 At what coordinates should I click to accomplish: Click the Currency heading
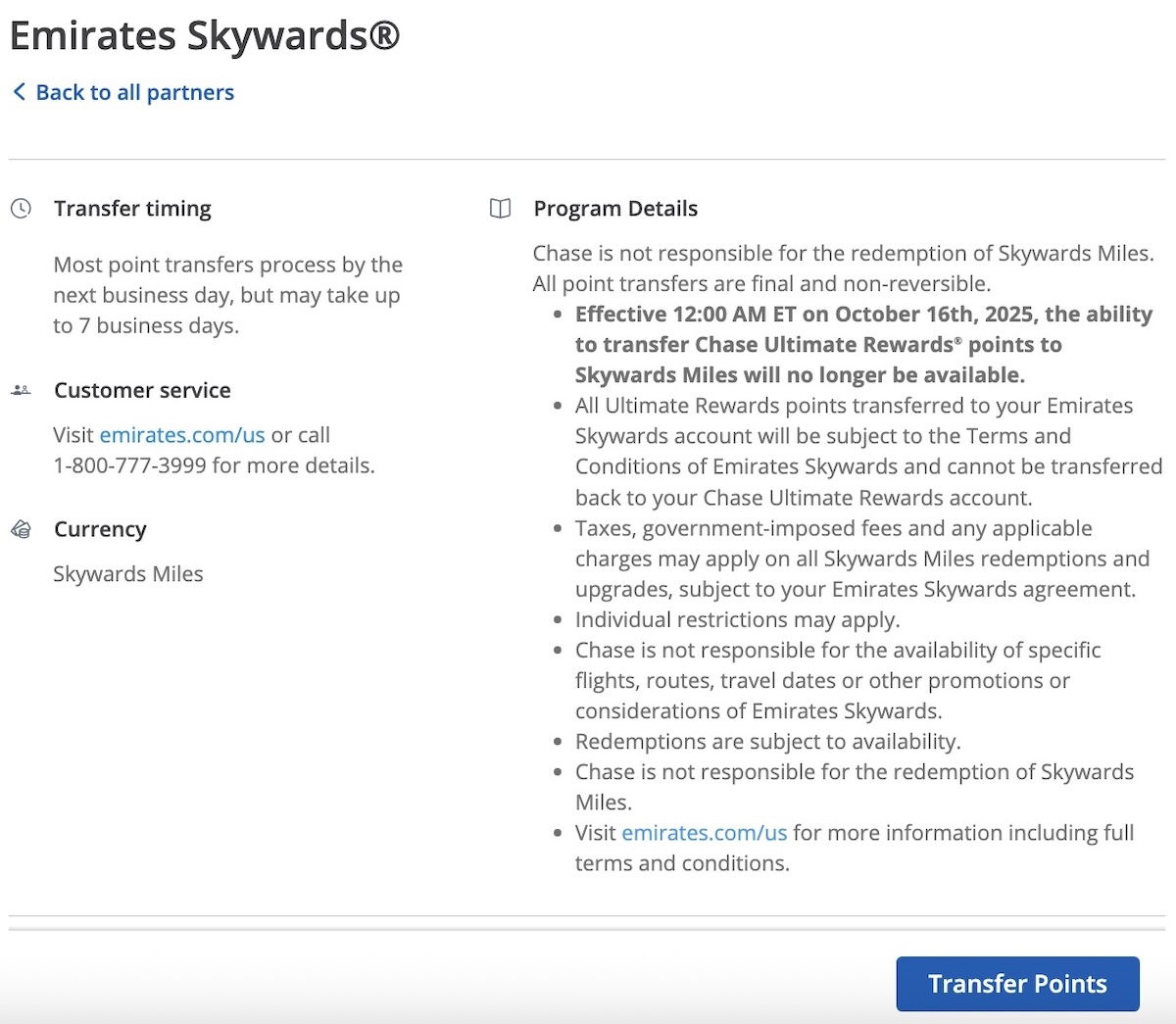[x=100, y=529]
